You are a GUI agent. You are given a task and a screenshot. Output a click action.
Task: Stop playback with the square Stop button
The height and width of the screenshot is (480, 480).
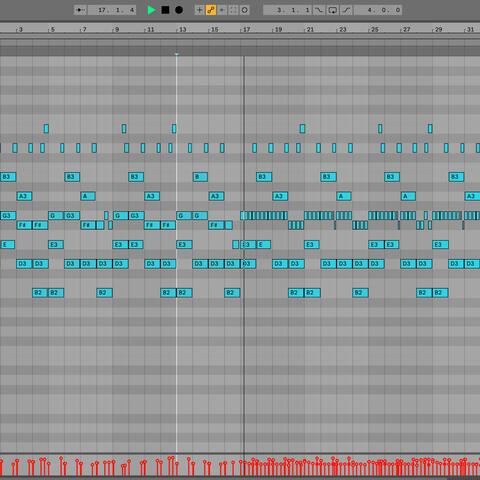coord(165,10)
